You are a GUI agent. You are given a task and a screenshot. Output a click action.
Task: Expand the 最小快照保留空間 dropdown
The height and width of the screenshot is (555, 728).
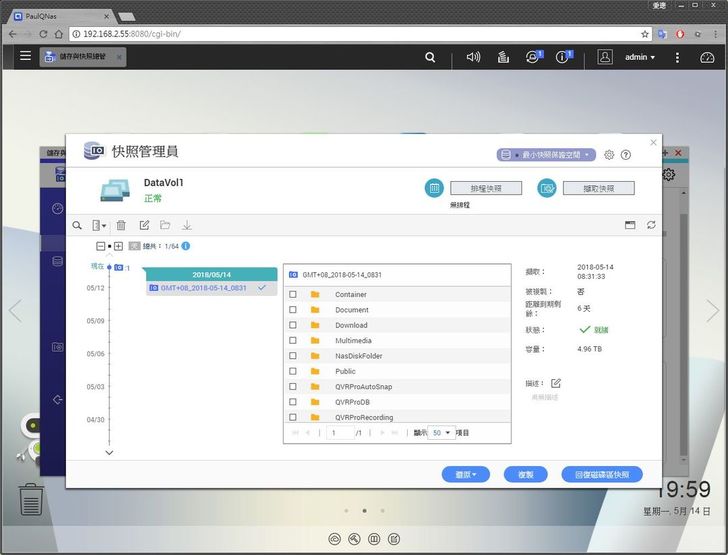point(546,155)
